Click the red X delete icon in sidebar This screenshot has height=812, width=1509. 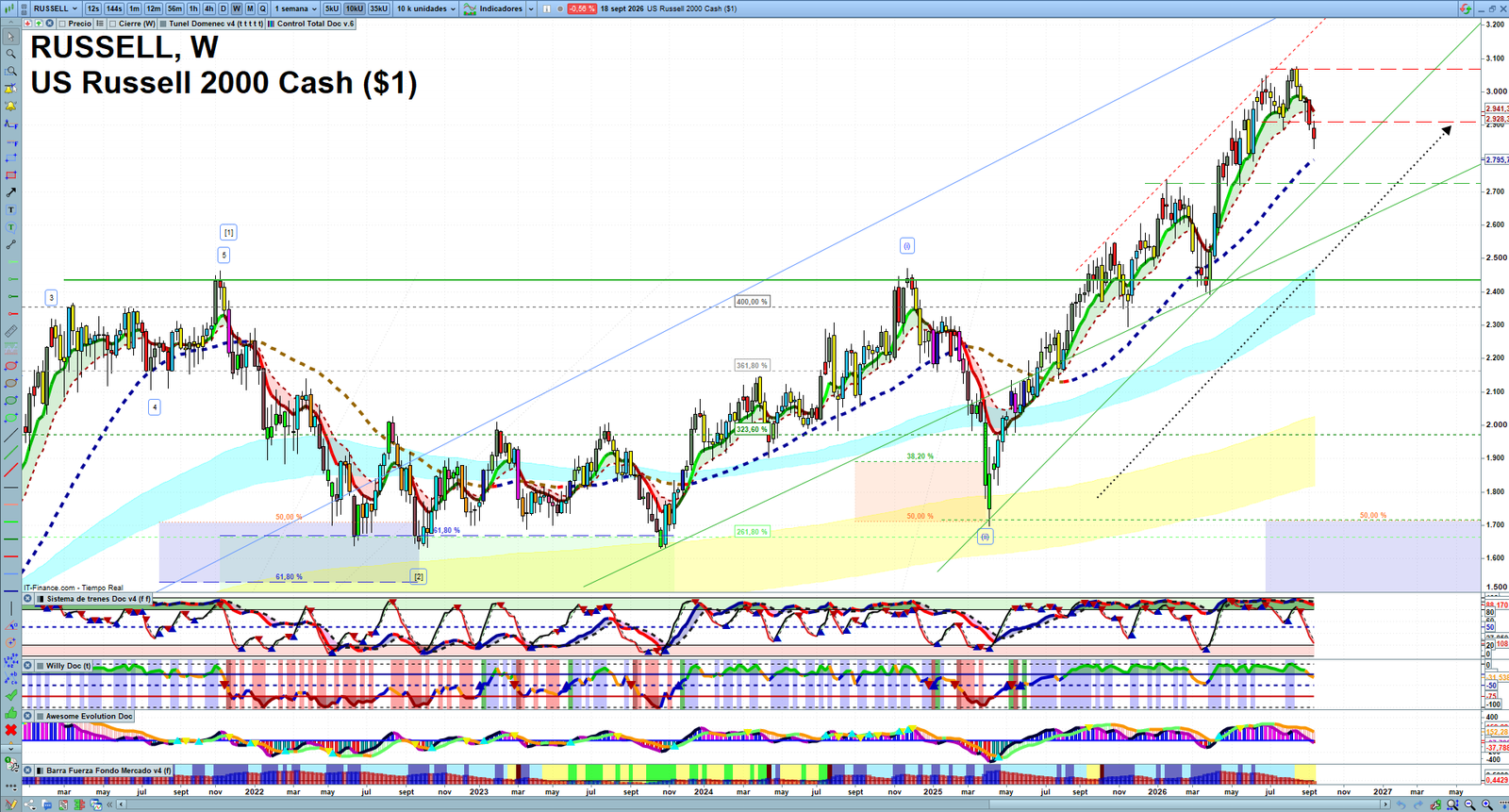pyautogui.click(x=11, y=730)
